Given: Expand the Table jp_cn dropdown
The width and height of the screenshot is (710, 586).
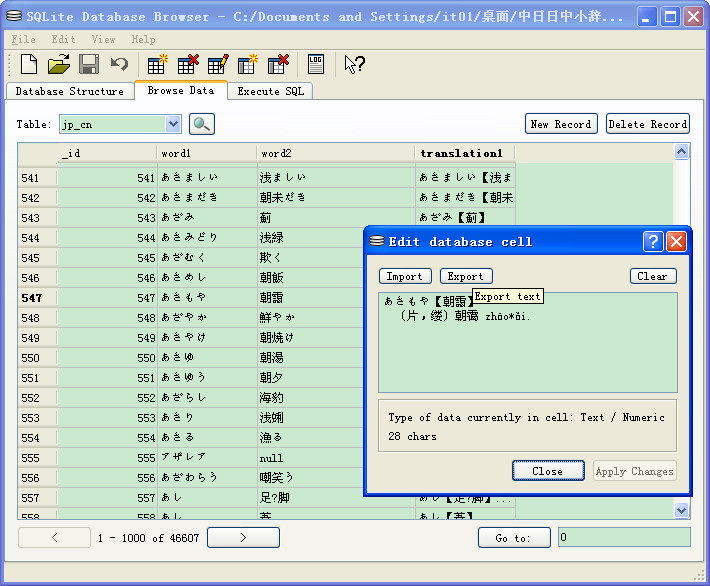Looking at the screenshot, I should pyautogui.click(x=173, y=124).
